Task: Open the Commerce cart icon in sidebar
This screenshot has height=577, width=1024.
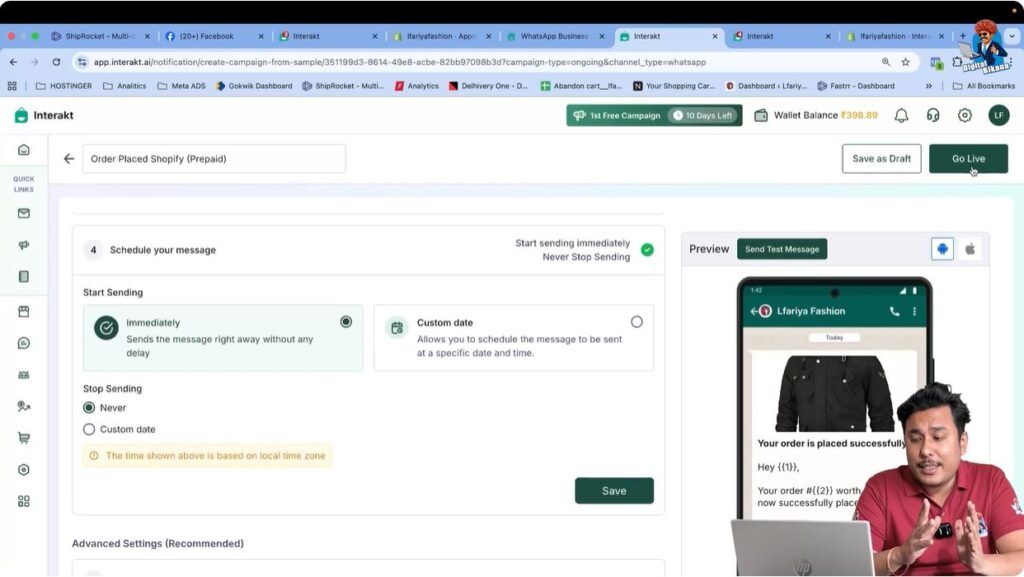Action: (25, 437)
